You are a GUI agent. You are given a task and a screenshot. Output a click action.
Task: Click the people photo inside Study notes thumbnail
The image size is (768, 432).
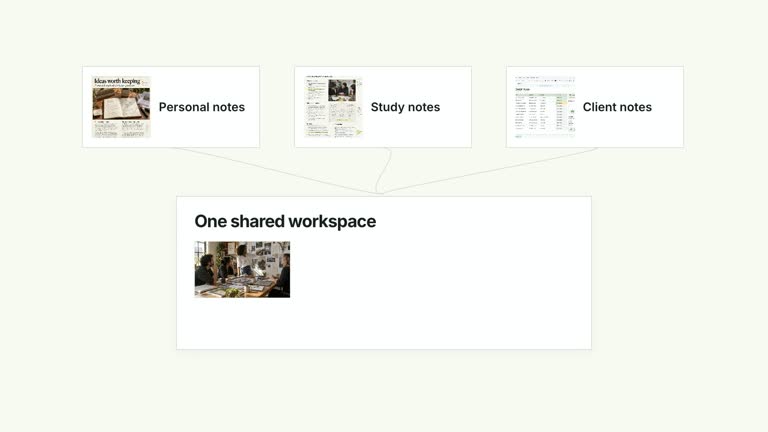pyautogui.click(x=342, y=90)
